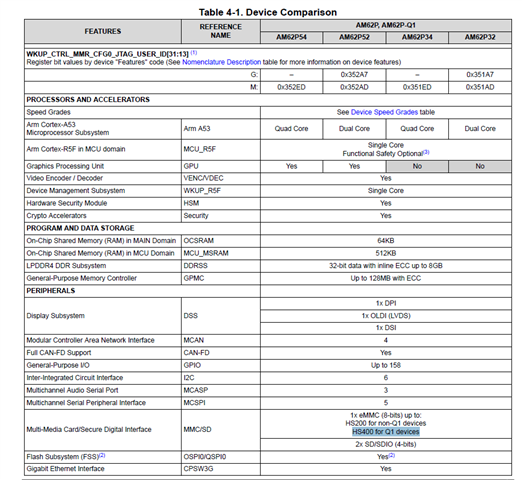
Task: Click the shaded No cell under AM62P34
Action: 417,166
